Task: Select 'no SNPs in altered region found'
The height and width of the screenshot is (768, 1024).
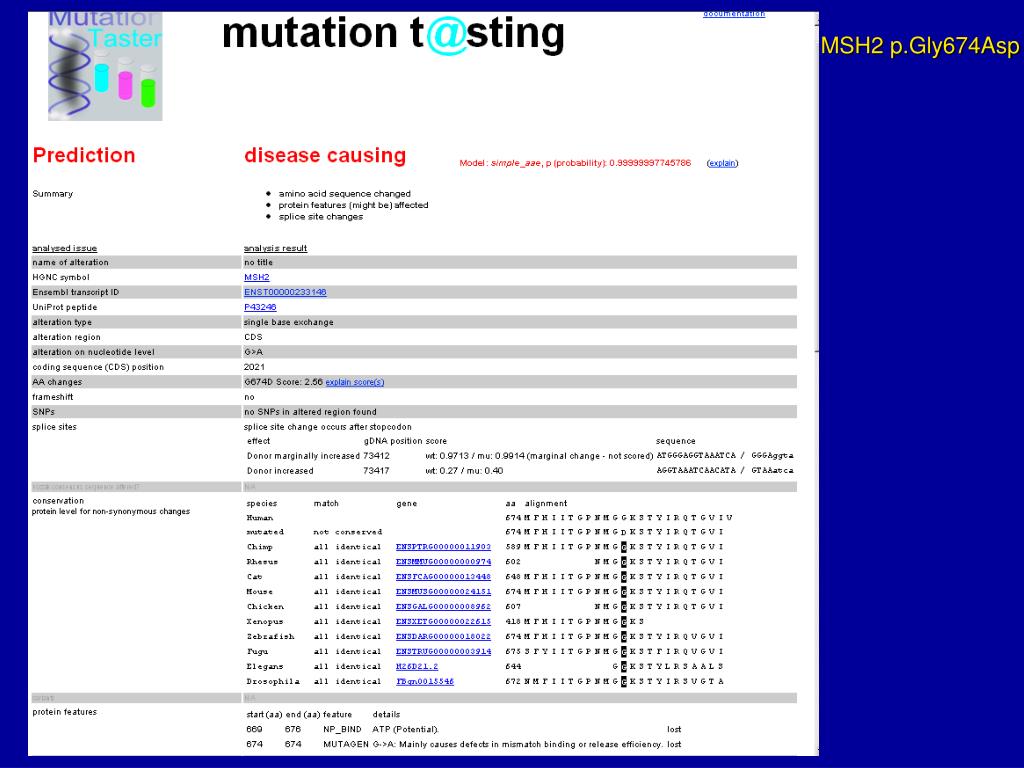Action: [x=310, y=413]
